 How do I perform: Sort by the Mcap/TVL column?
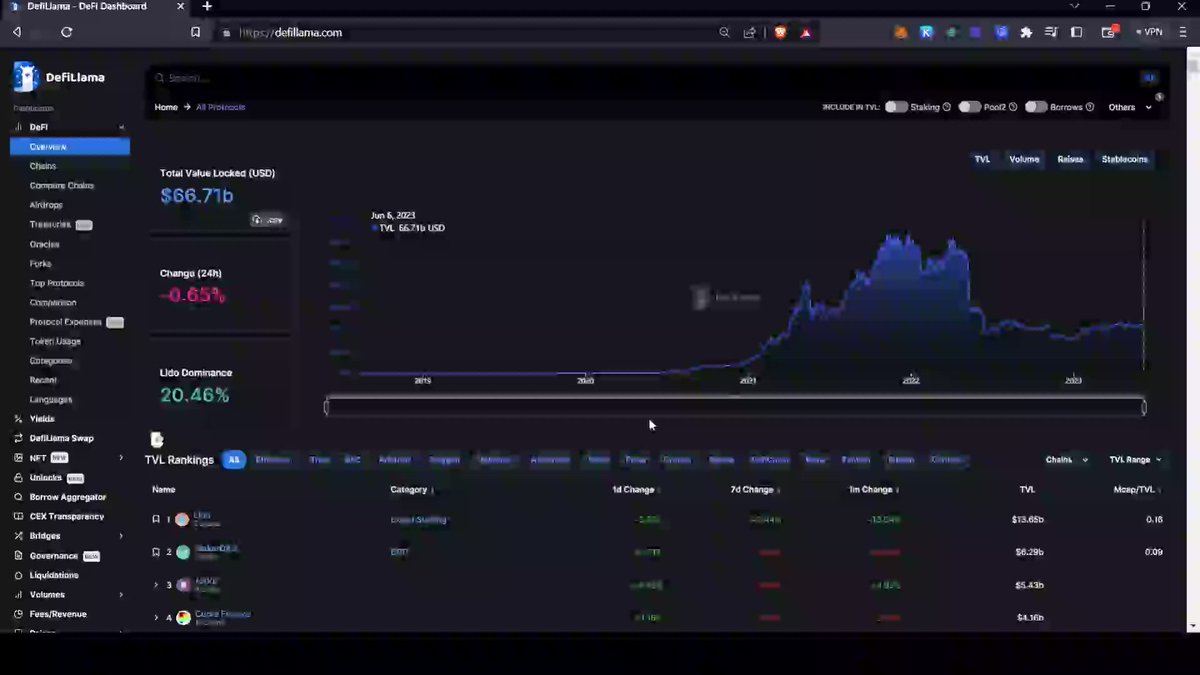pos(1140,490)
